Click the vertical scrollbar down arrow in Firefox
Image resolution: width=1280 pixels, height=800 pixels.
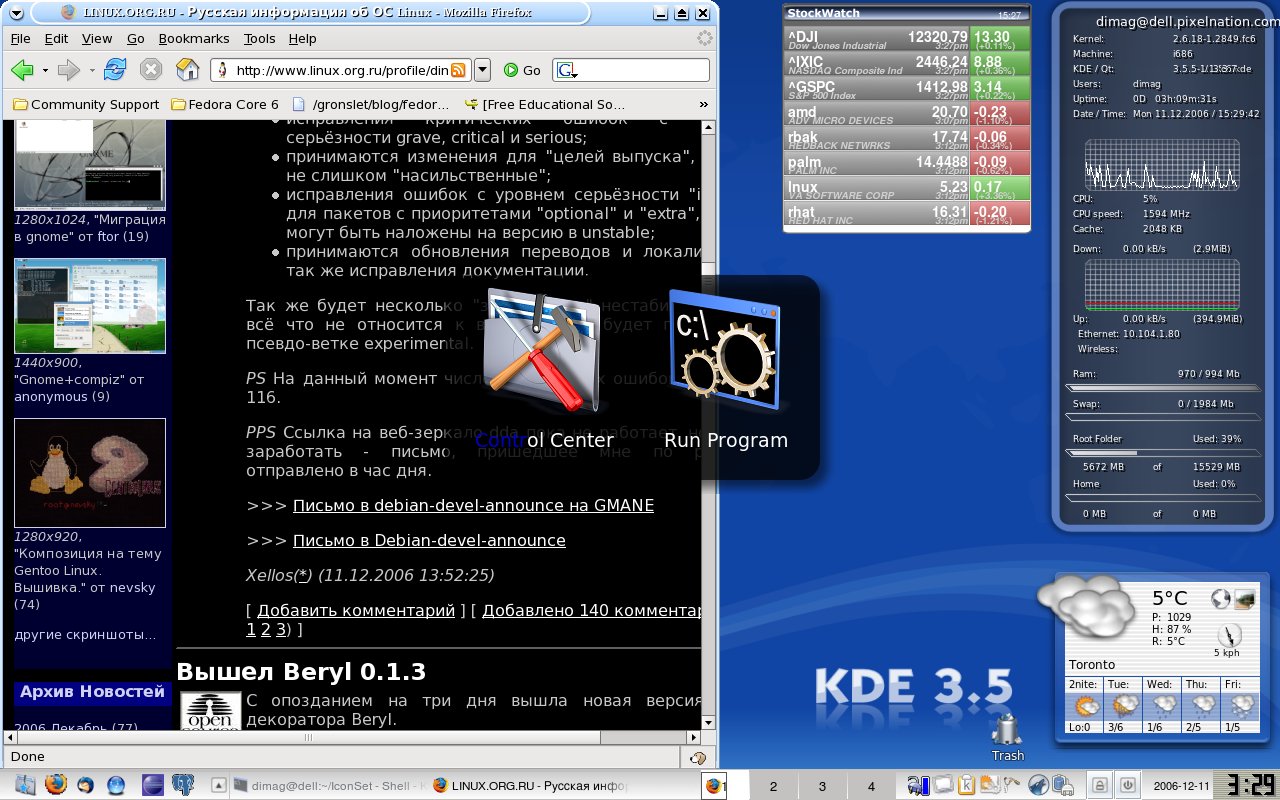click(x=709, y=723)
